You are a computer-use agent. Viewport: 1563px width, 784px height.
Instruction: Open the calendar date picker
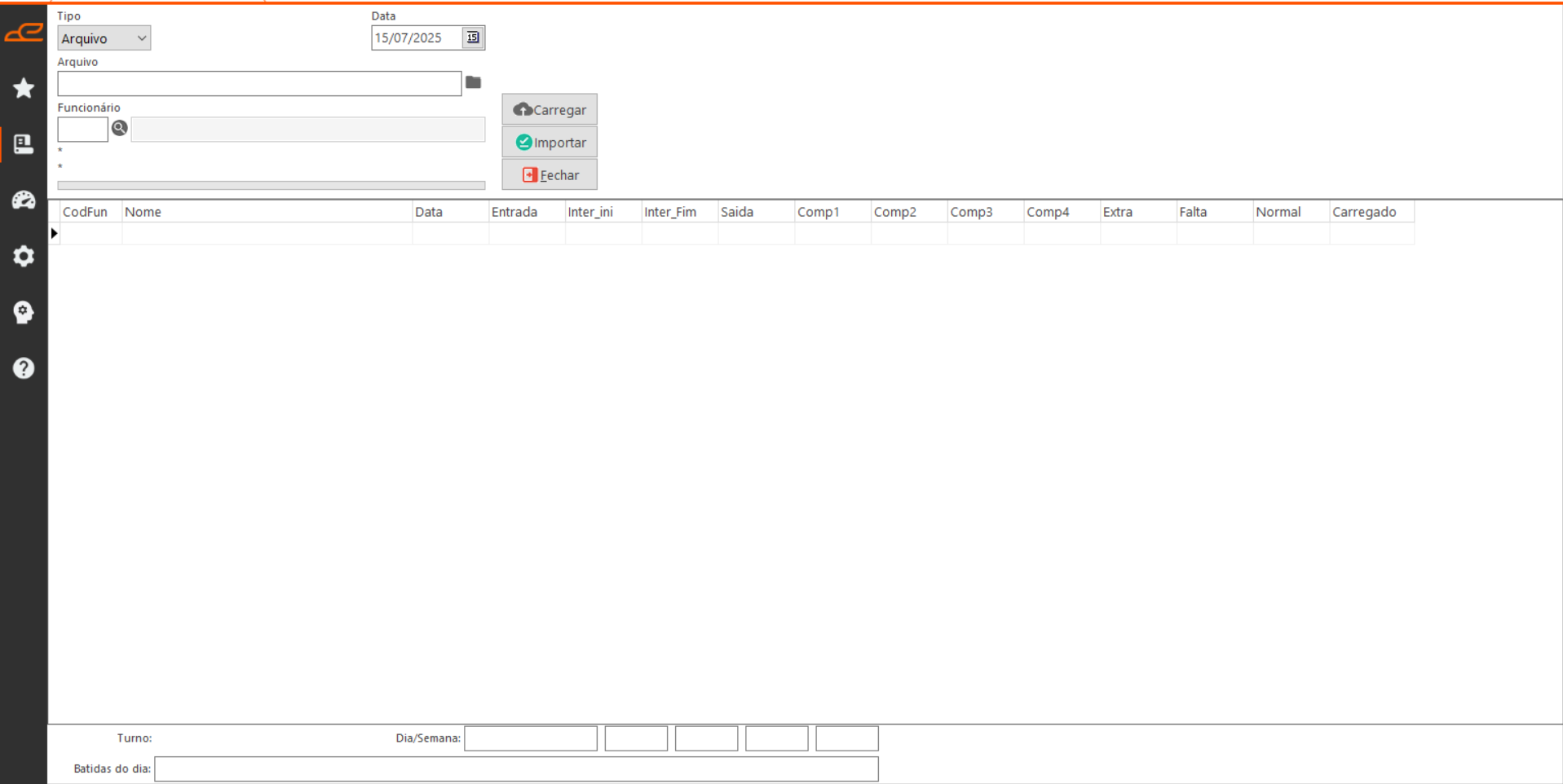tap(473, 37)
